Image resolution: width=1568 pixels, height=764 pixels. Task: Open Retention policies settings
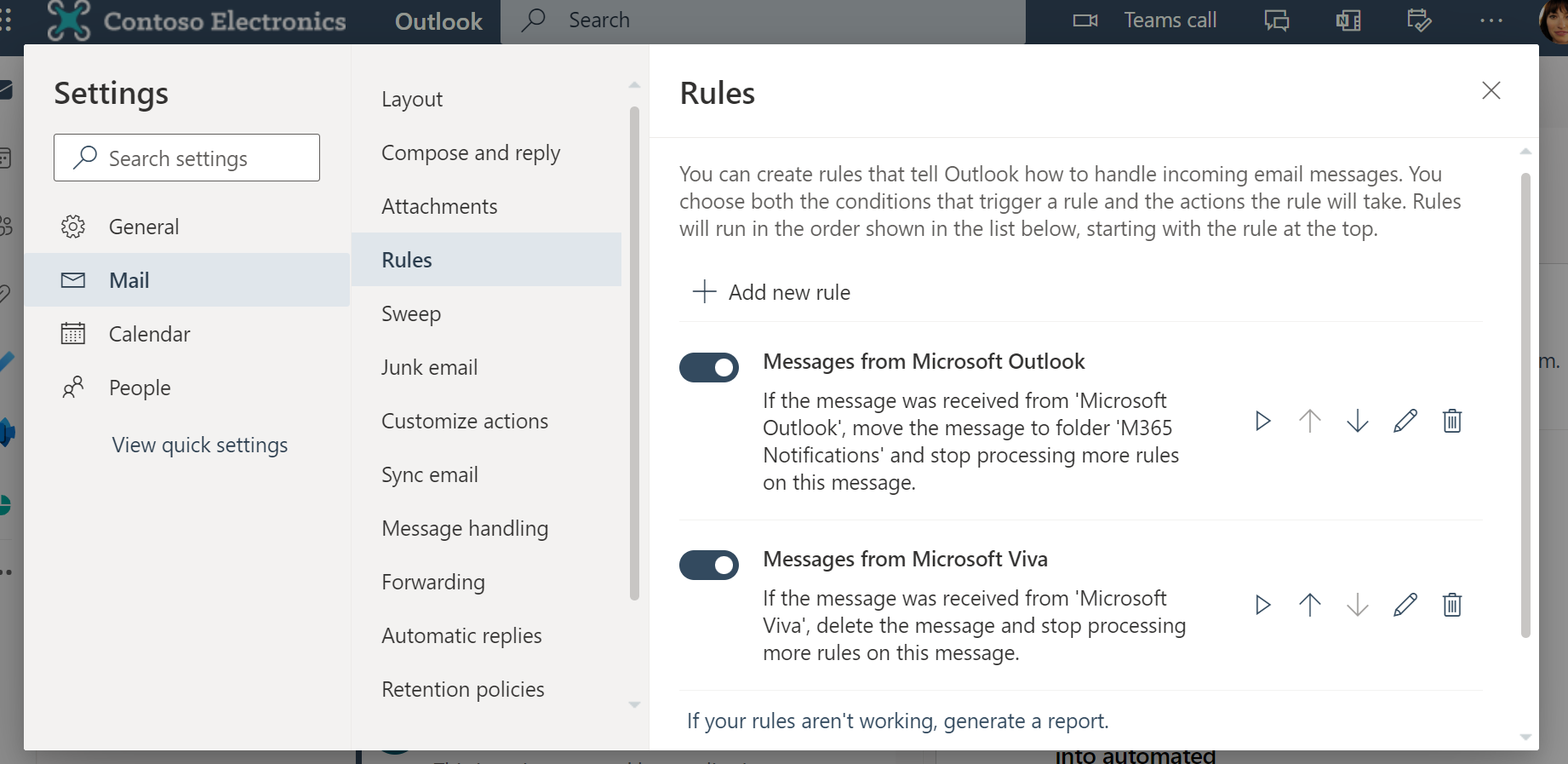click(487, 689)
